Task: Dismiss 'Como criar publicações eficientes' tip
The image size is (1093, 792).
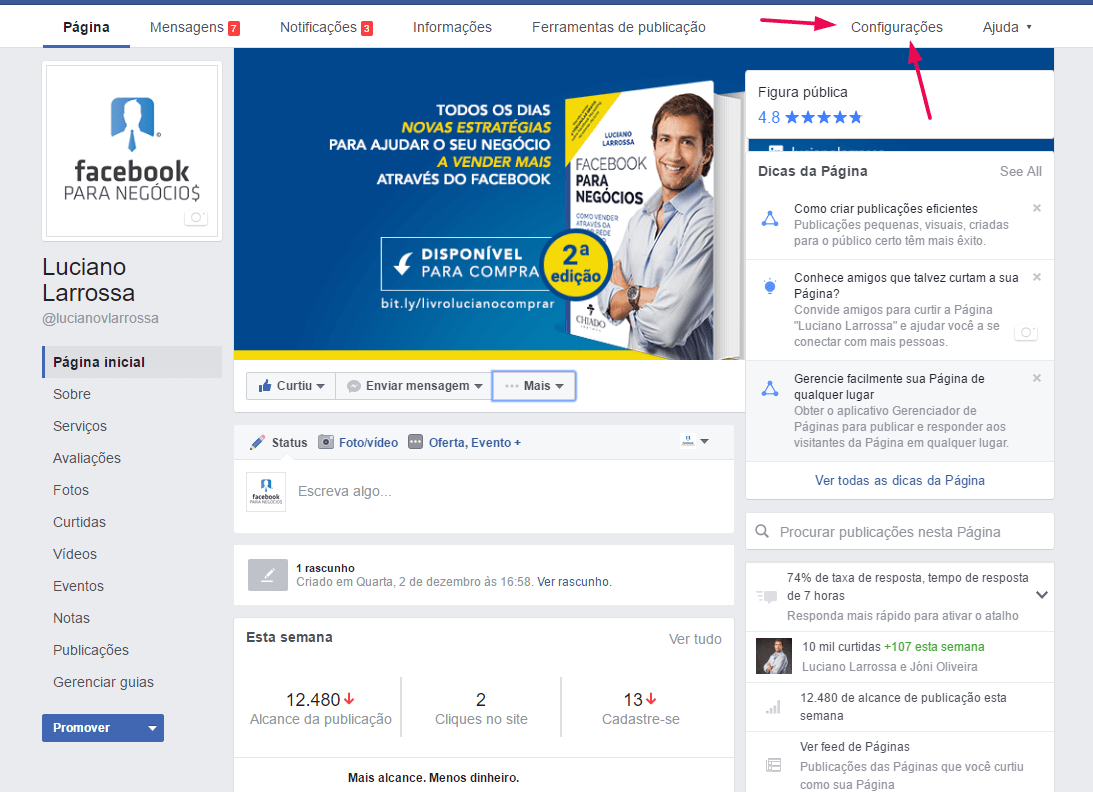Action: point(1037,208)
